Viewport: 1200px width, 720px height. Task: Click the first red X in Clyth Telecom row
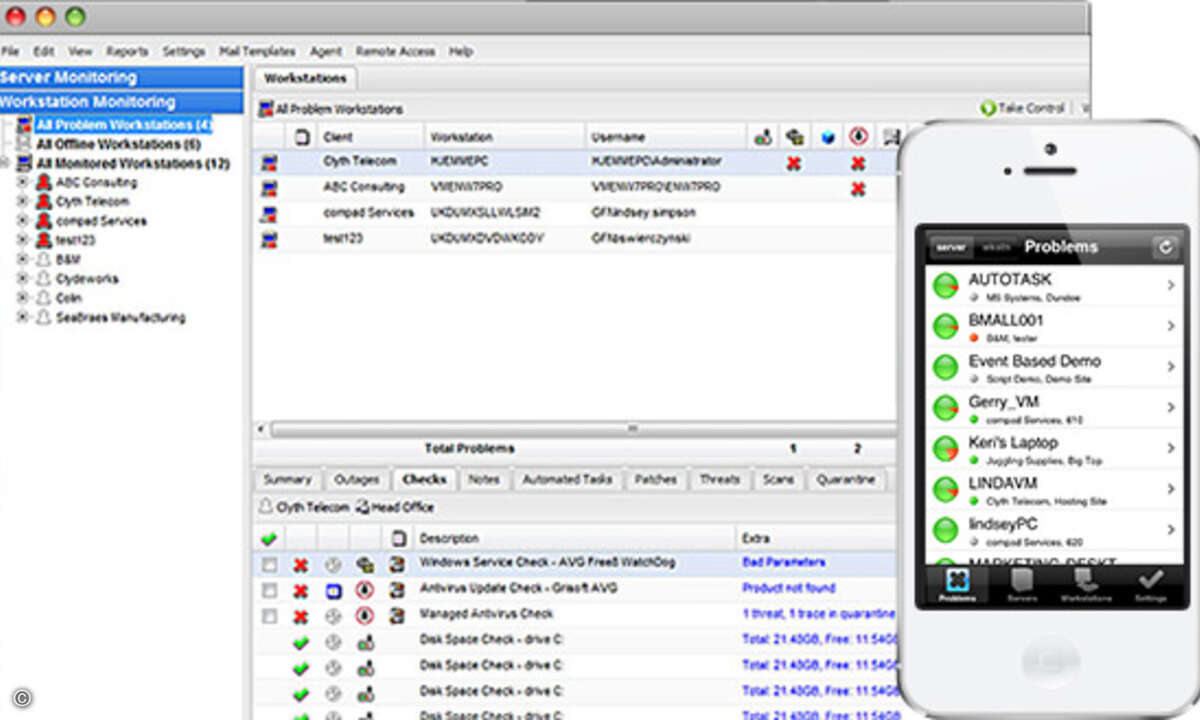[794, 163]
